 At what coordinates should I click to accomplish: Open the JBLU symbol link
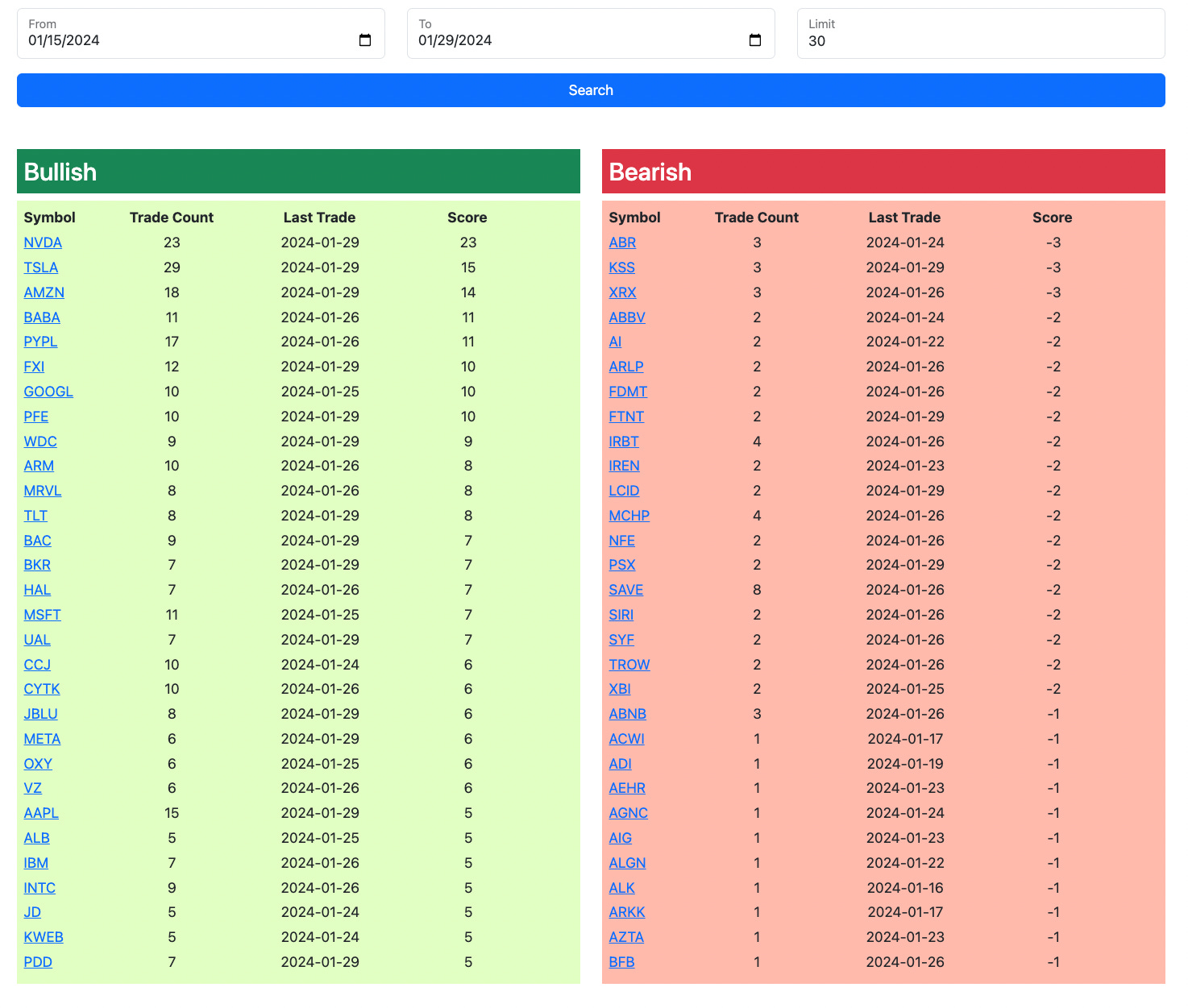tap(41, 714)
